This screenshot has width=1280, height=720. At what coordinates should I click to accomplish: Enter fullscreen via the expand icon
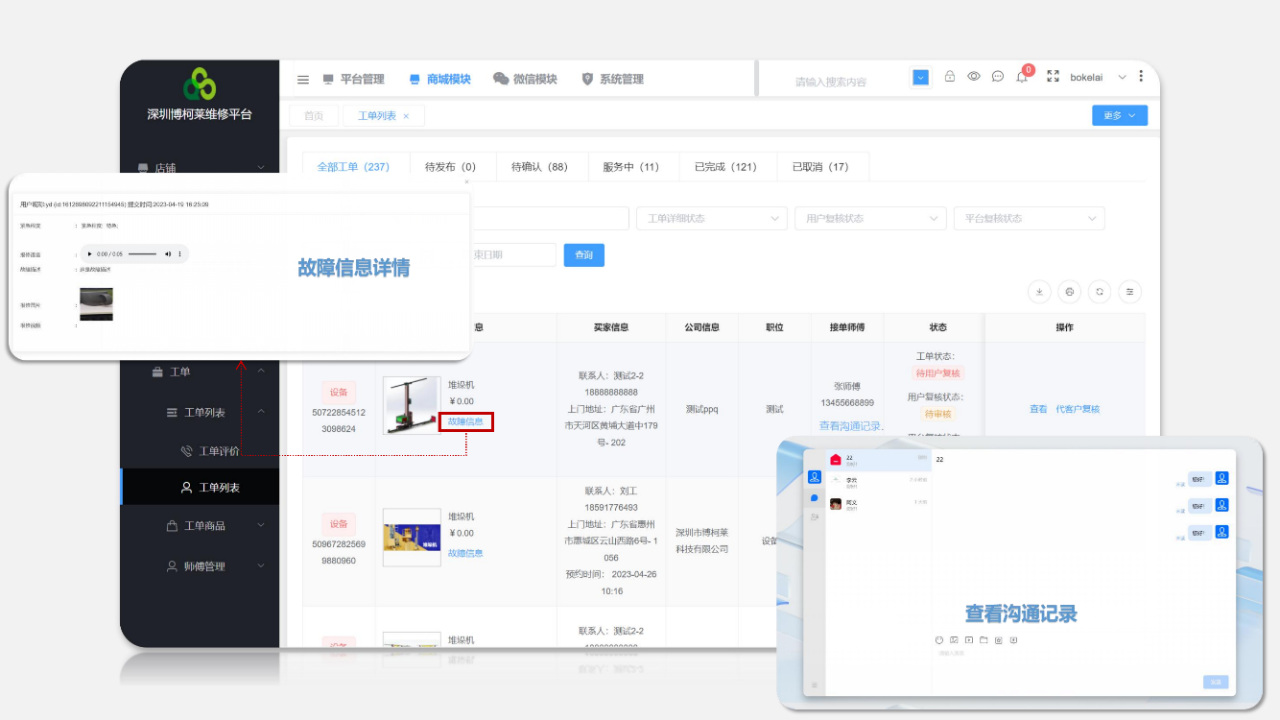pyautogui.click(x=1052, y=77)
